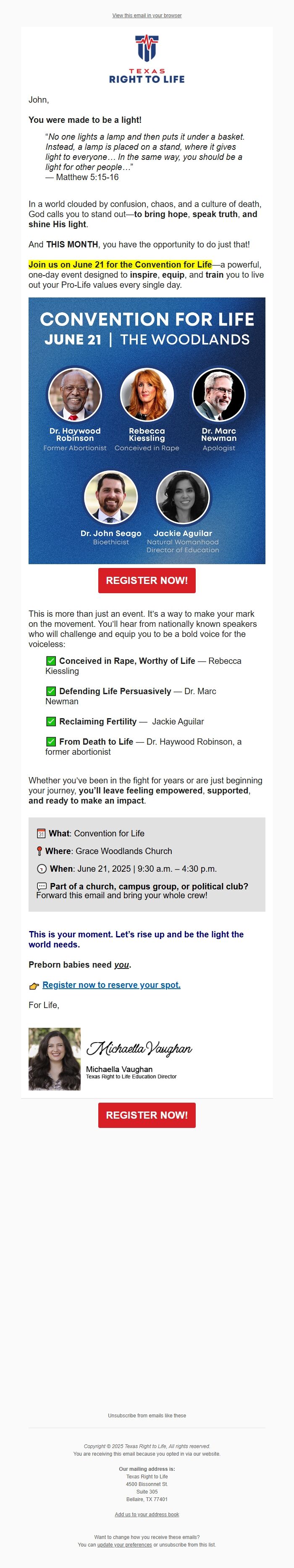This screenshot has width=294, height=1568.
Task: Open the Register now to reserve your spot link
Action: coord(111,984)
